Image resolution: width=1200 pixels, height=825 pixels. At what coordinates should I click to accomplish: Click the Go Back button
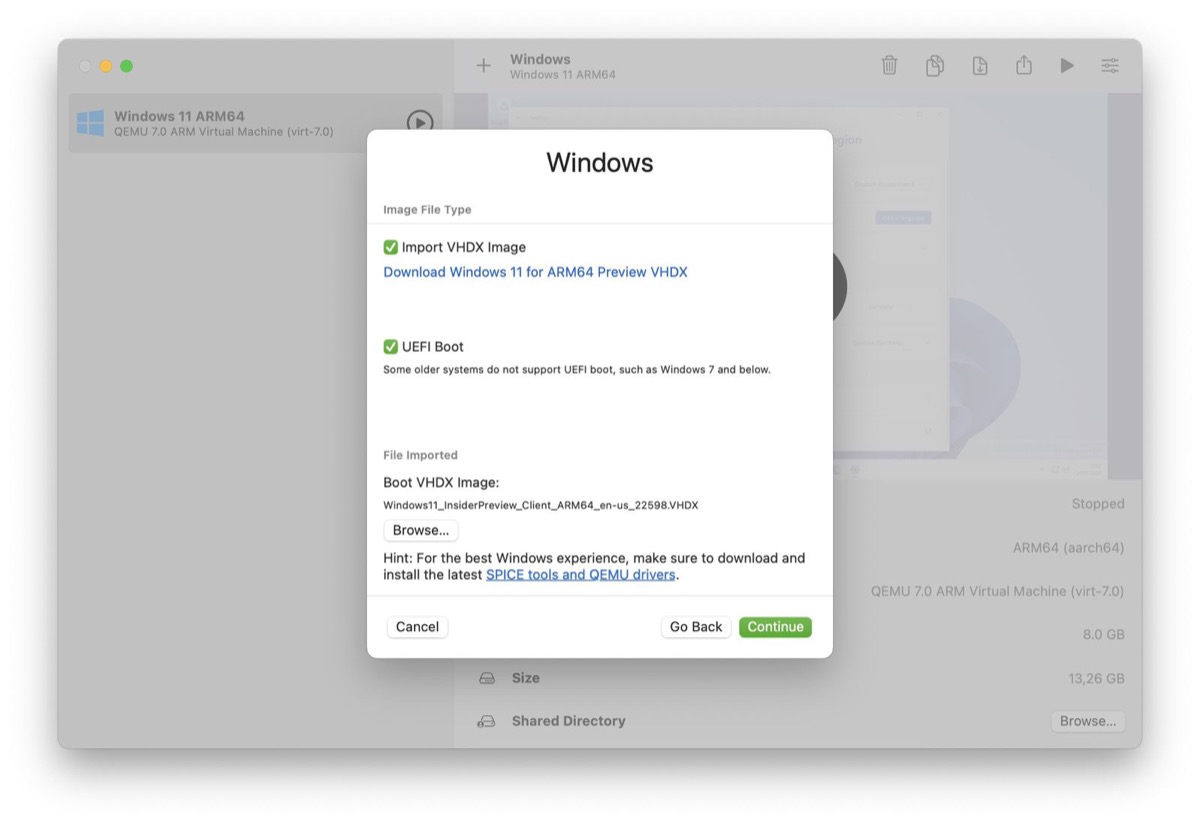pyautogui.click(x=696, y=627)
